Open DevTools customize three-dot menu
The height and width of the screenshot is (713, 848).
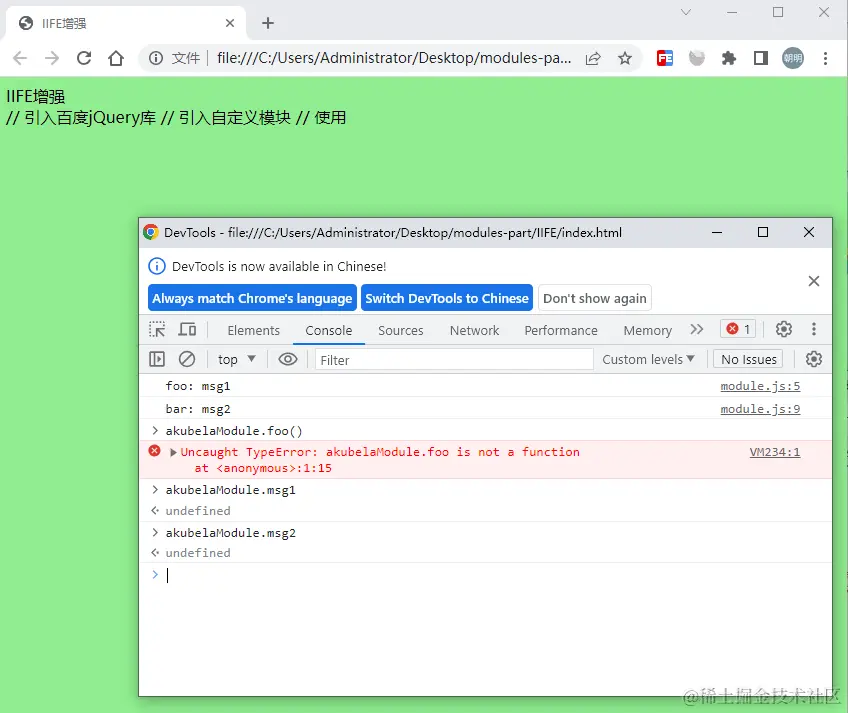[x=813, y=329]
